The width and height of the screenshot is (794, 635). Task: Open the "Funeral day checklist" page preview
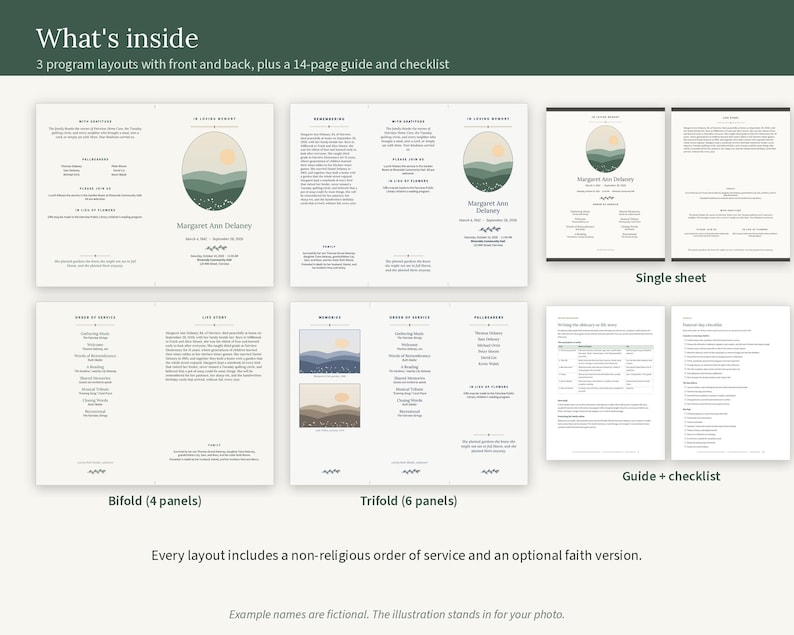(730, 383)
